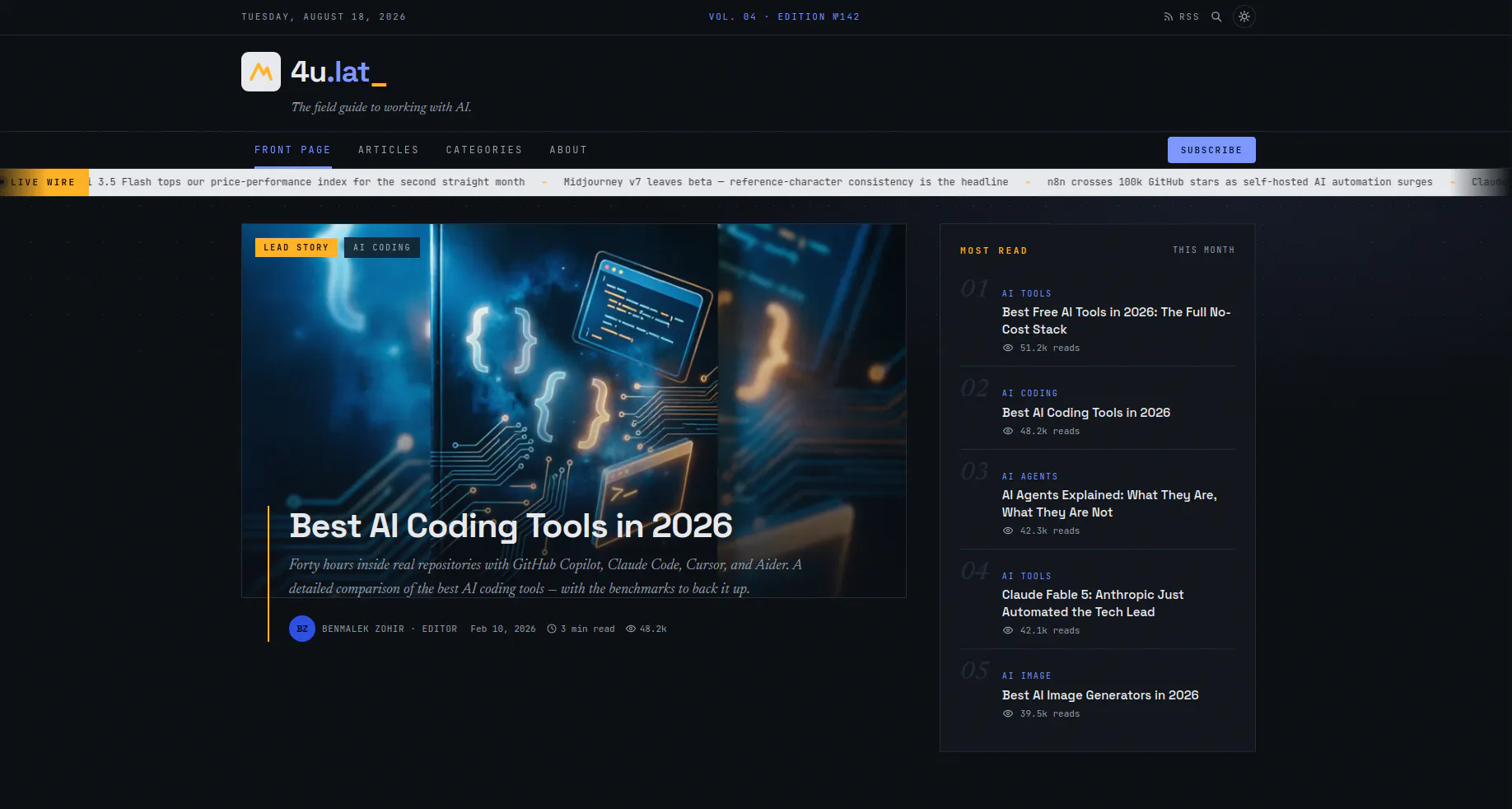Click the AI Coding tag on lead image
The image size is (1512, 809).
pyautogui.click(x=382, y=247)
